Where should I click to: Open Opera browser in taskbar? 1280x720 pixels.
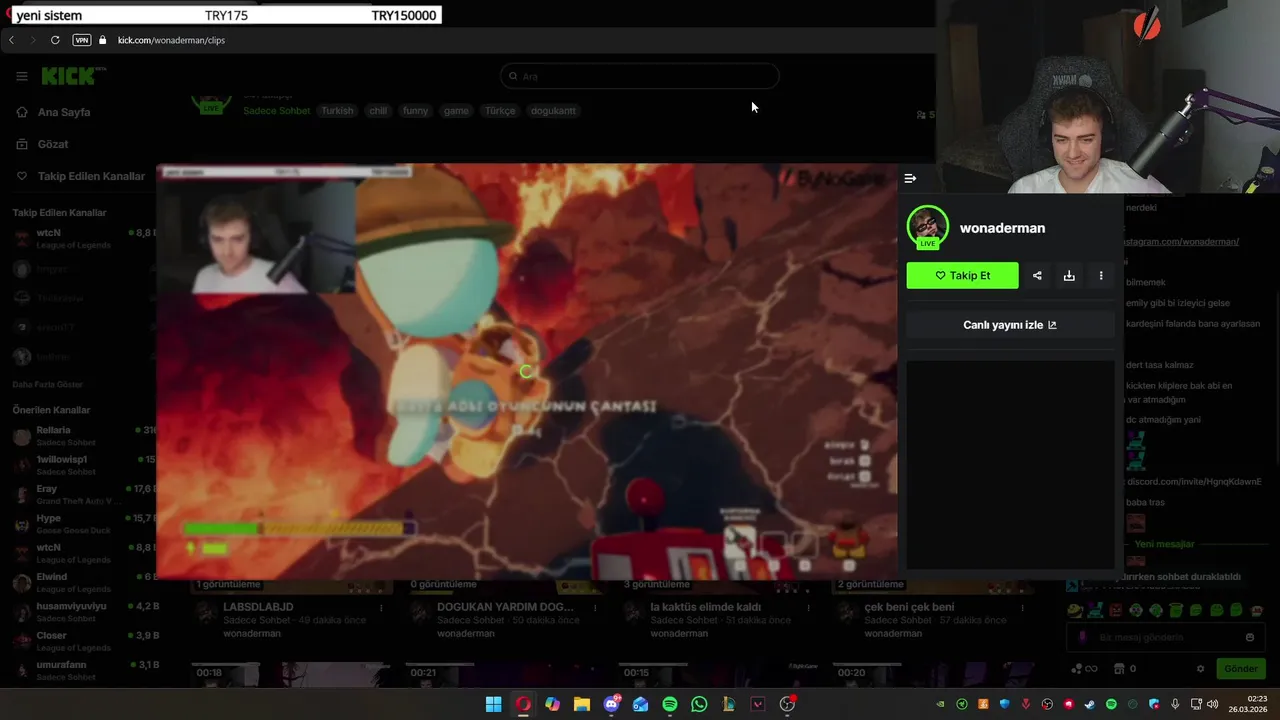click(523, 704)
